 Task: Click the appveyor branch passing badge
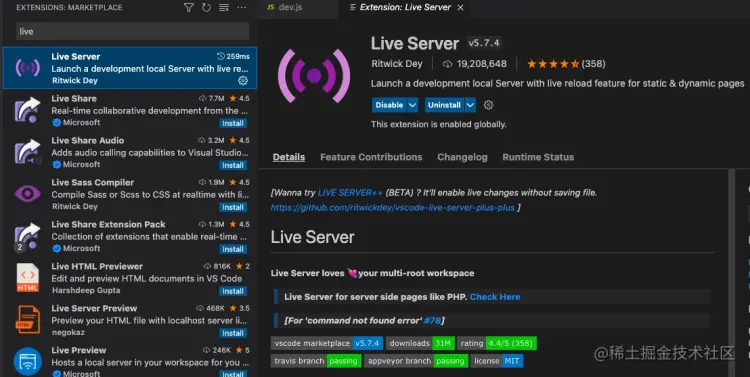[416, 361]
